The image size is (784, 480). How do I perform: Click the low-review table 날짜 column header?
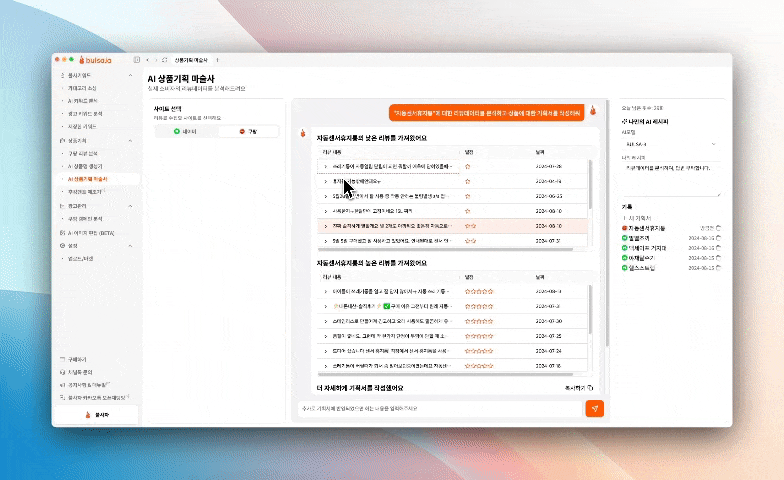pyautogui.click(x=540, y=152)
